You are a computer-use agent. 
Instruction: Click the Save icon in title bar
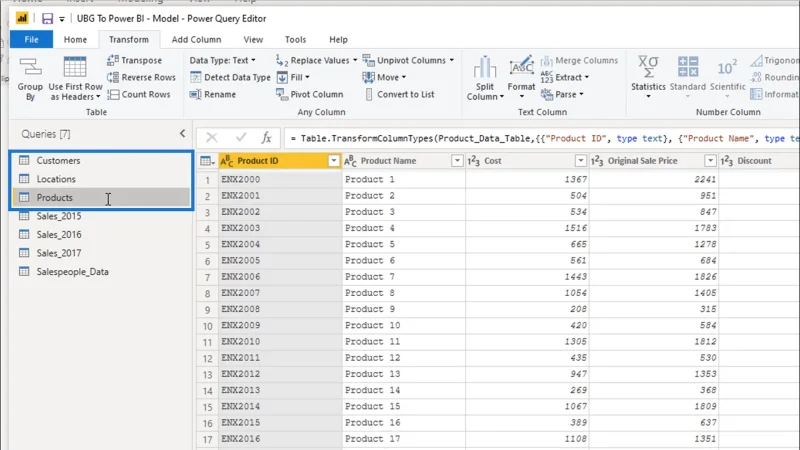[47, 19]
